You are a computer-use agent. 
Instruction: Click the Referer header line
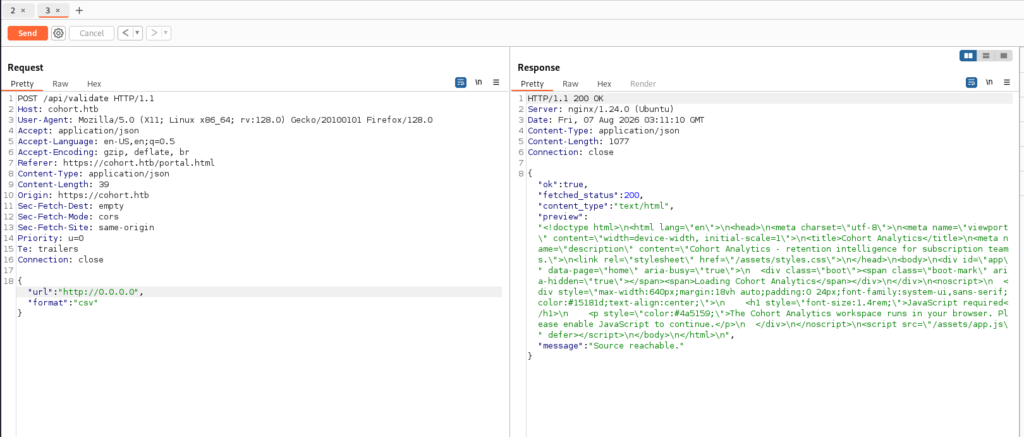click(116, 163)
